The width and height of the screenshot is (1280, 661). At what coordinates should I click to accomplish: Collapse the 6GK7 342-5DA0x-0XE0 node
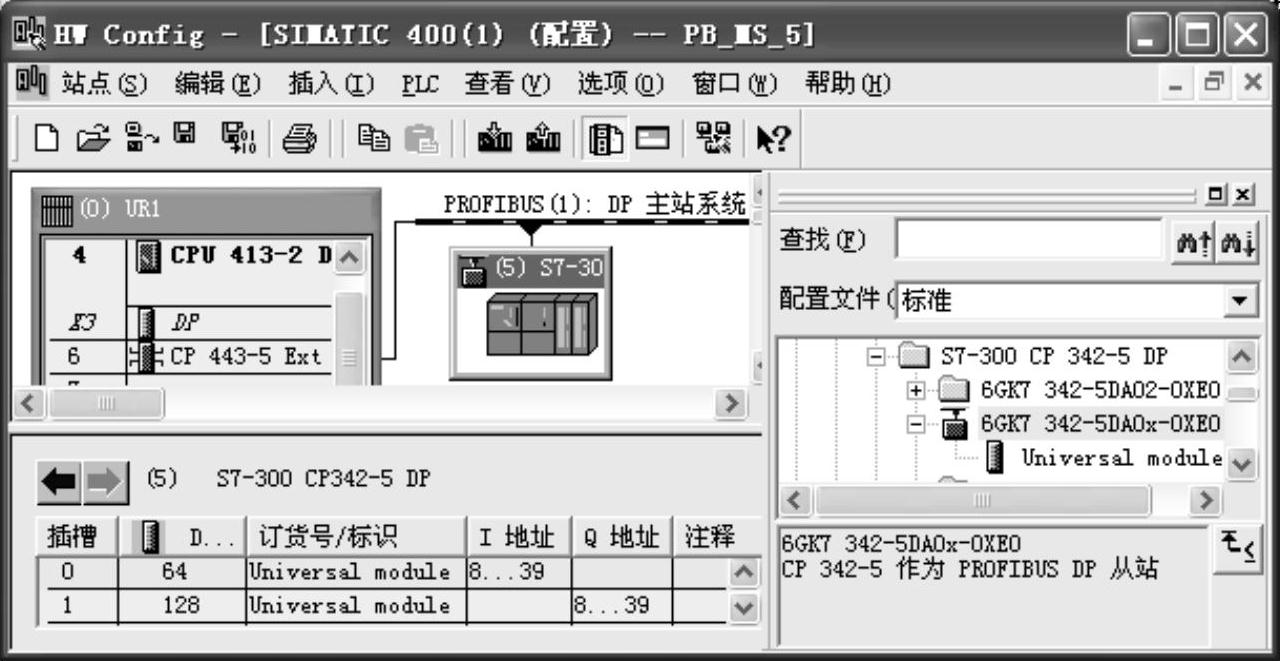coord(916,424)
